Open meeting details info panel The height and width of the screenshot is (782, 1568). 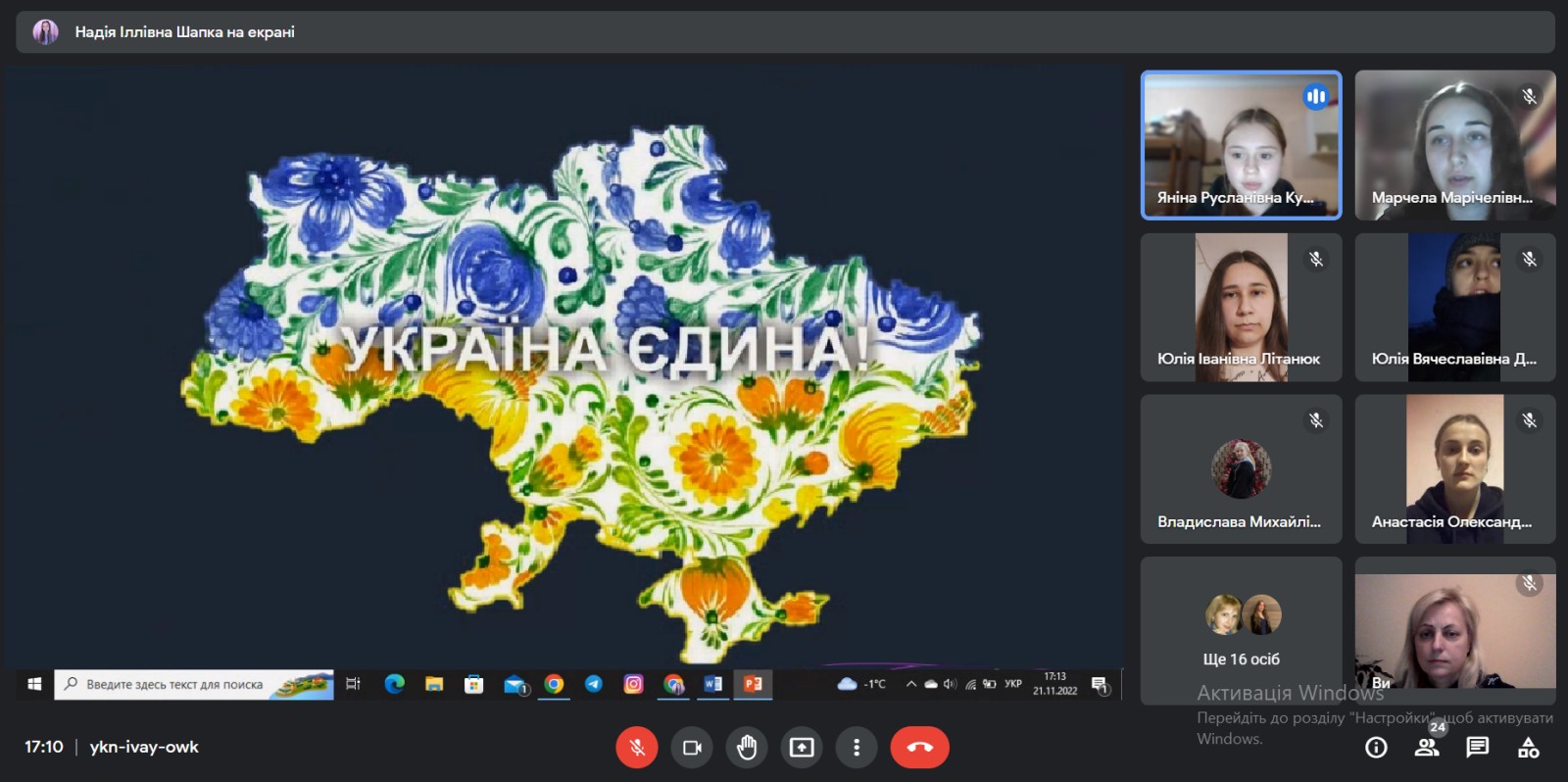point(1376,748)
